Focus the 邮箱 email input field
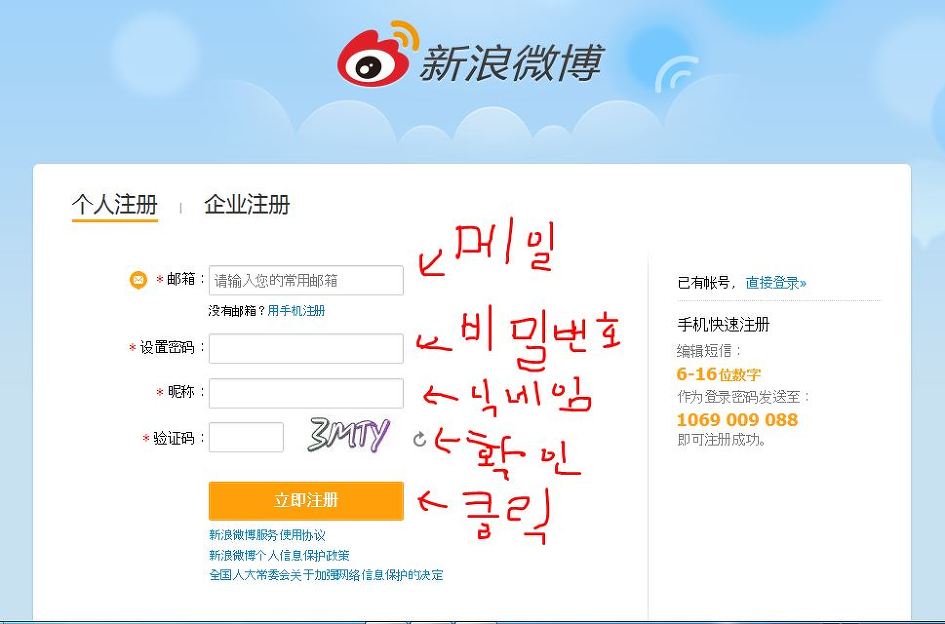Screen dimensions: 945x624 pyautogui.click(x=306, y=280)
